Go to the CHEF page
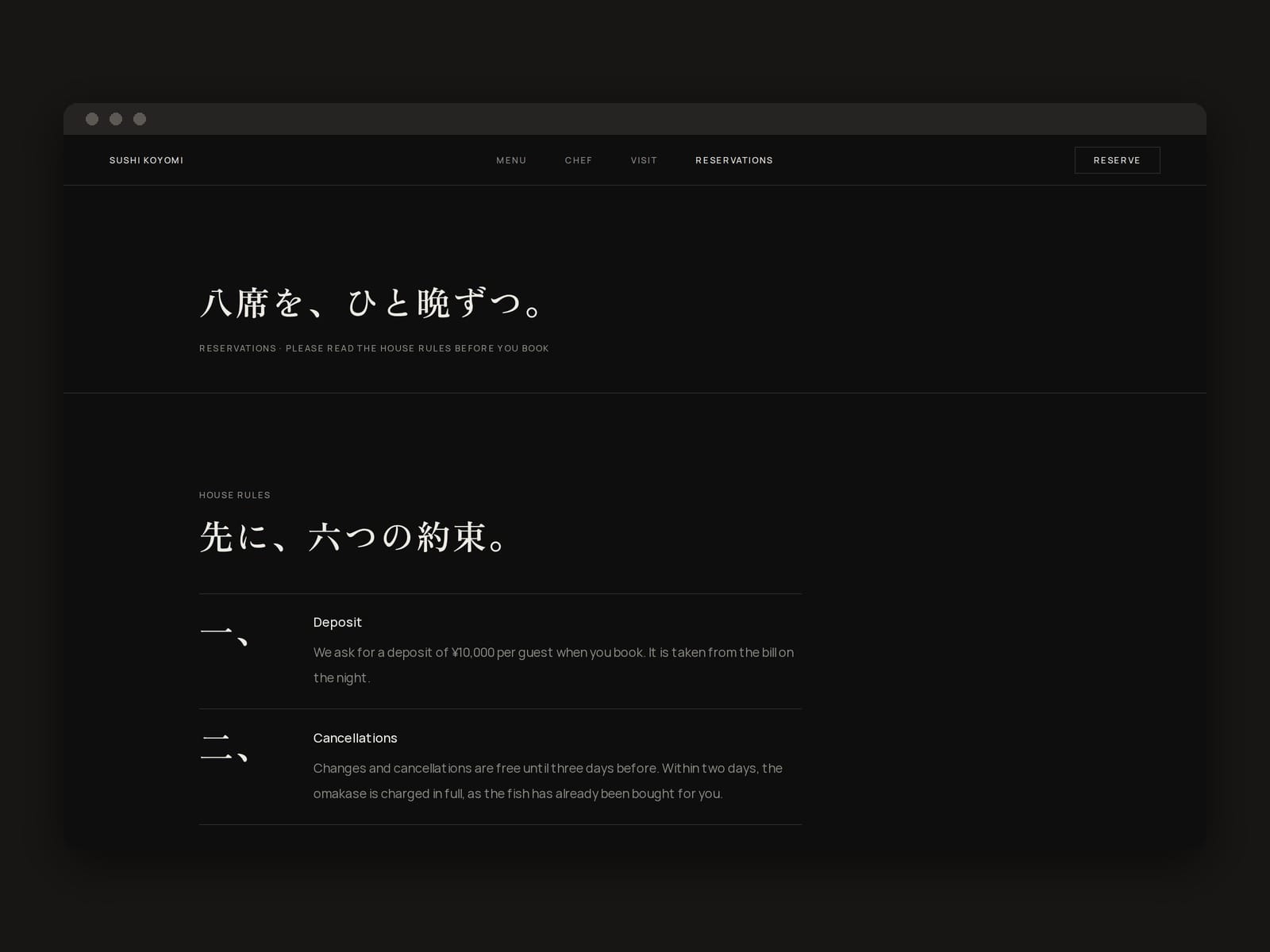 point(579,160)
